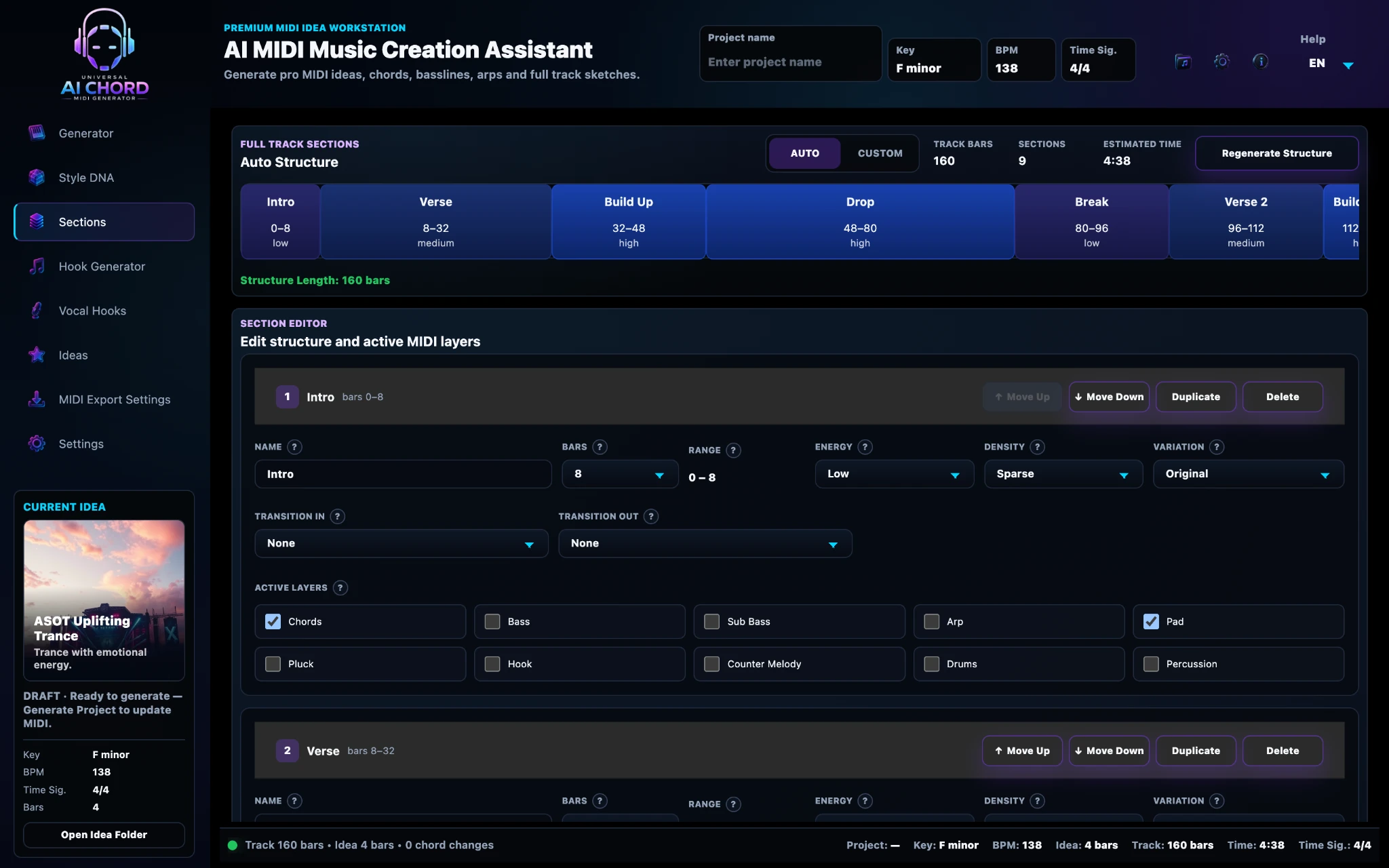Image resolution: width=1389 pixels, height=868 pixels.
Task: Open the TRANSITION IN dropdown
Action: (401, 543)
